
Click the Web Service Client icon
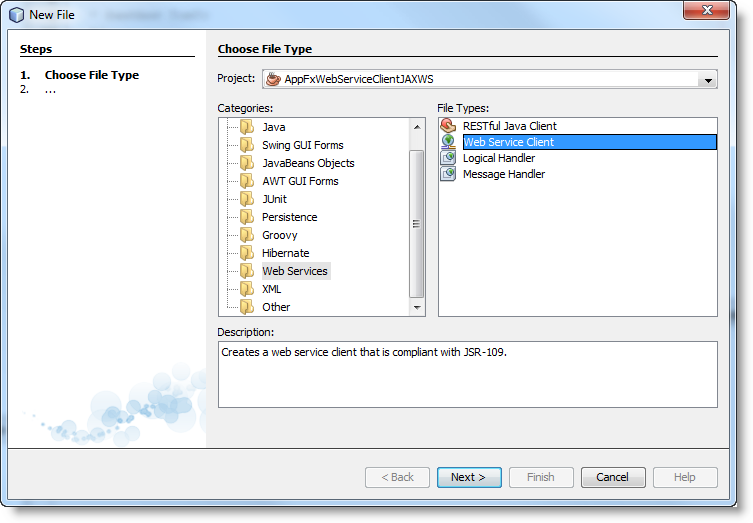(448, 142)
